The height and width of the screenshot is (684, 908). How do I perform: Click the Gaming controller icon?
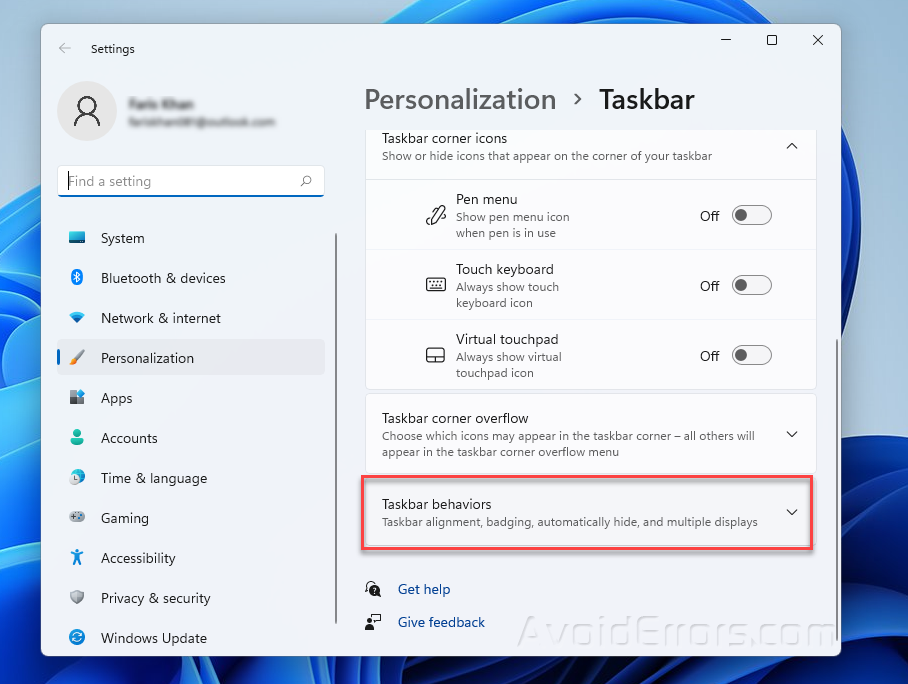[x=77, y=517]
